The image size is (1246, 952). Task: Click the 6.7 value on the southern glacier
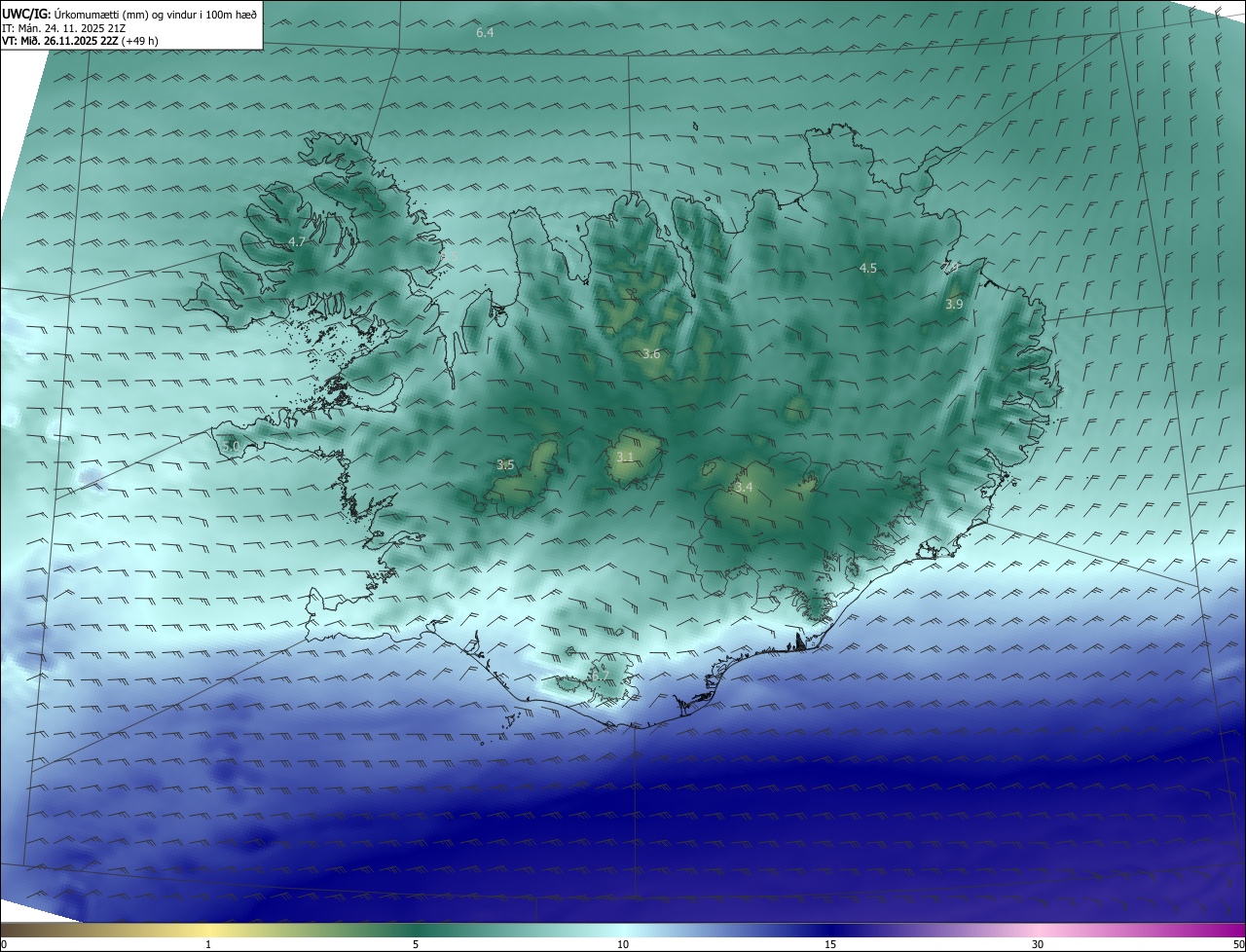point(600,675)
